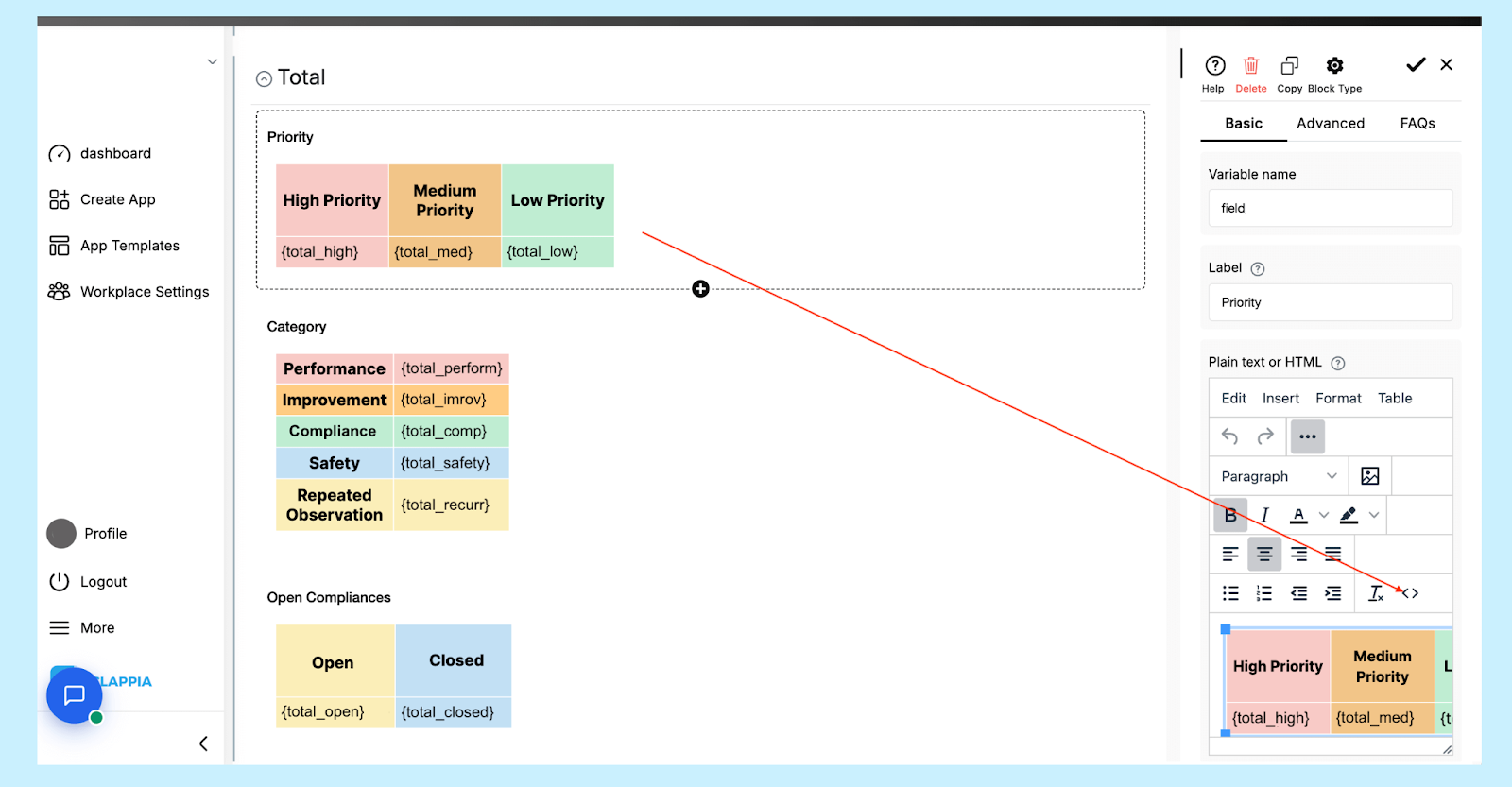This screenshot has height=787, width=1512.
Task: Clear formatting with the Tx icon
Action: (x=1376, y=593)
